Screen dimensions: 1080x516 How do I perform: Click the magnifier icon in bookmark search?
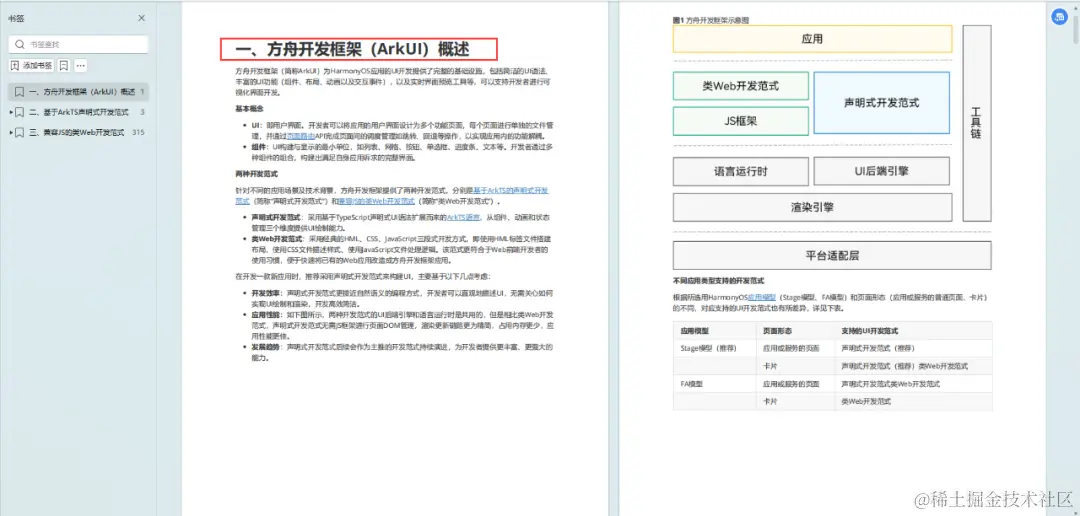[20, 44]
